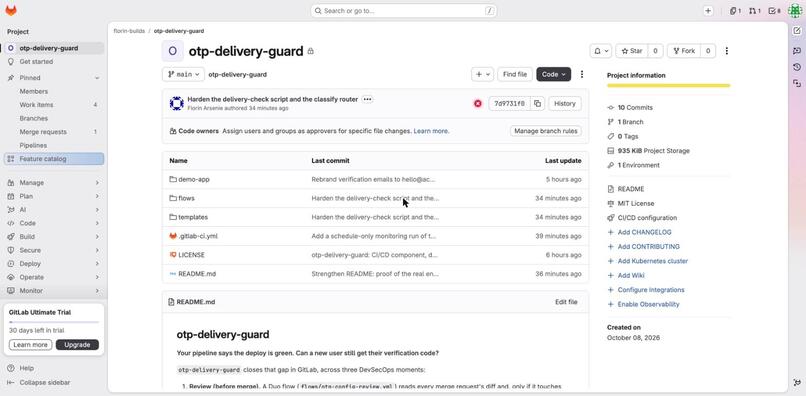
Task: Click the Find file button
Action: click(x=515, y=74)
